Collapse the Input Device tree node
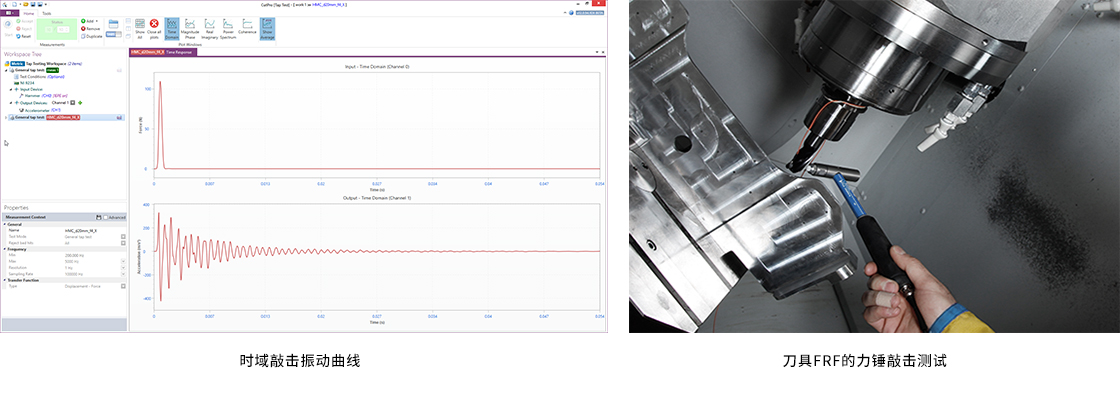This screenshot has width=1120, height=402. pos(11,89)
